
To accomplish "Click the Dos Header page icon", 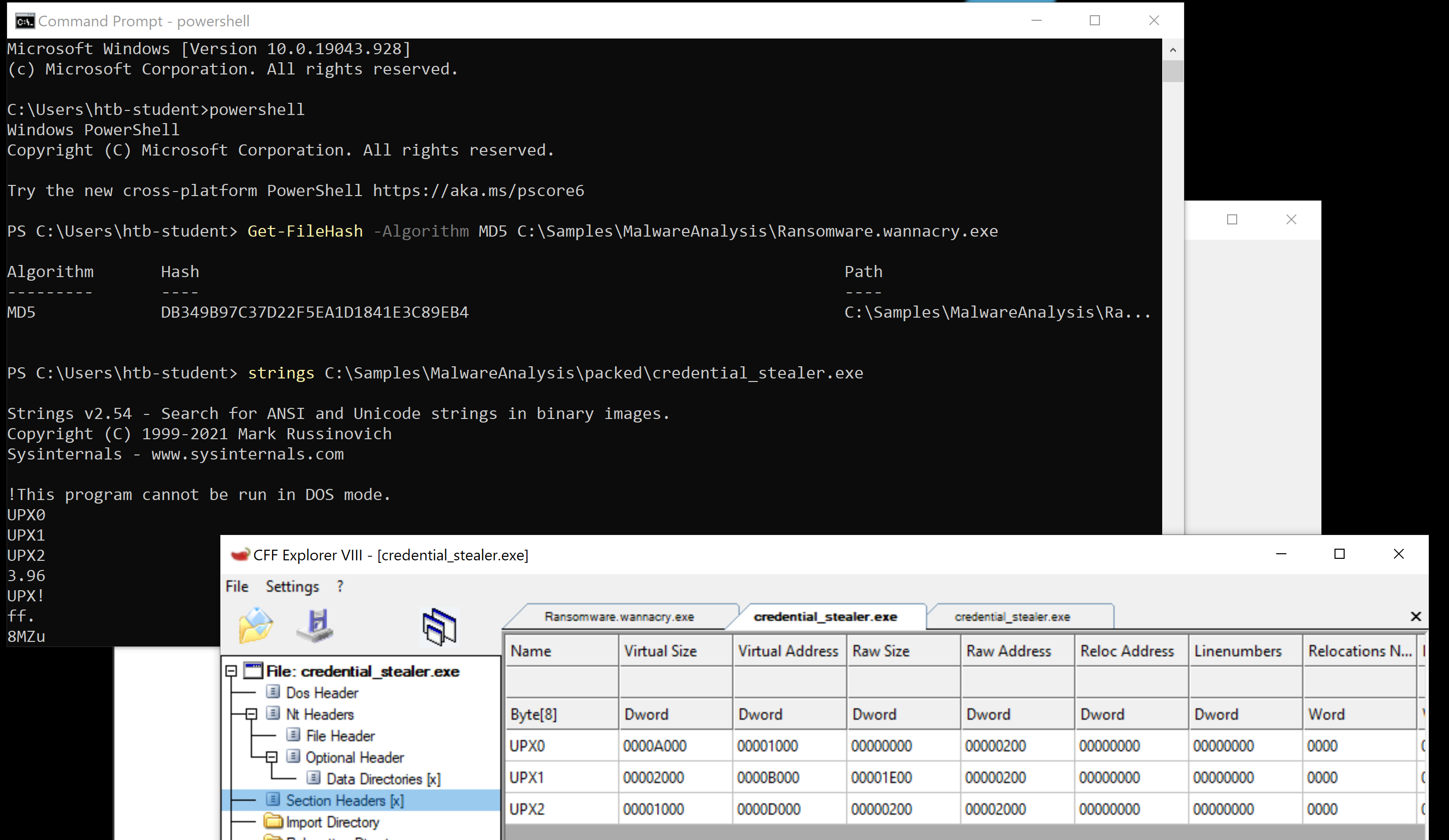I will click(274, 692).
